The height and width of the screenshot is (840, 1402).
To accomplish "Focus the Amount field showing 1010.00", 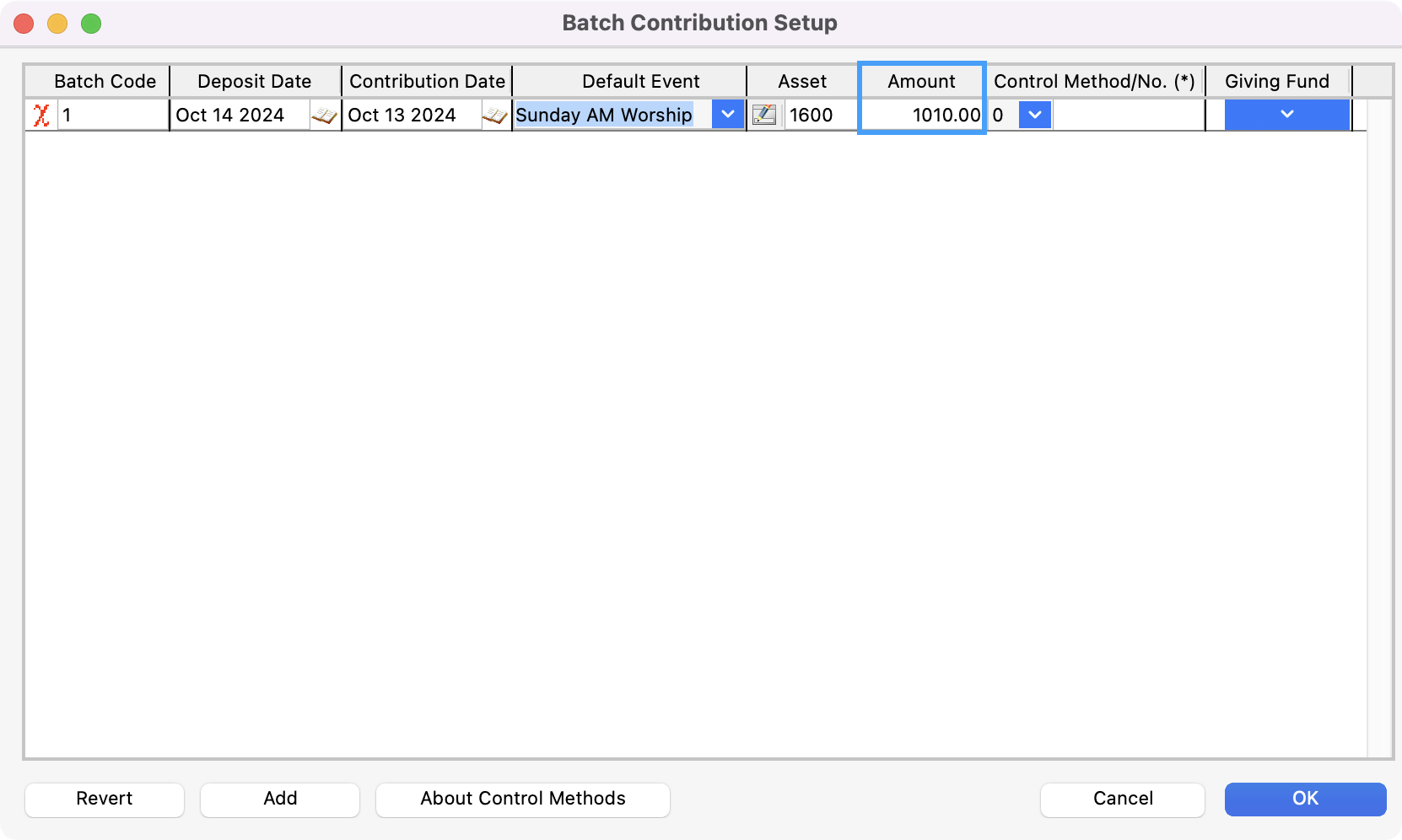I will pyautogui.click(x=922, y=115).
